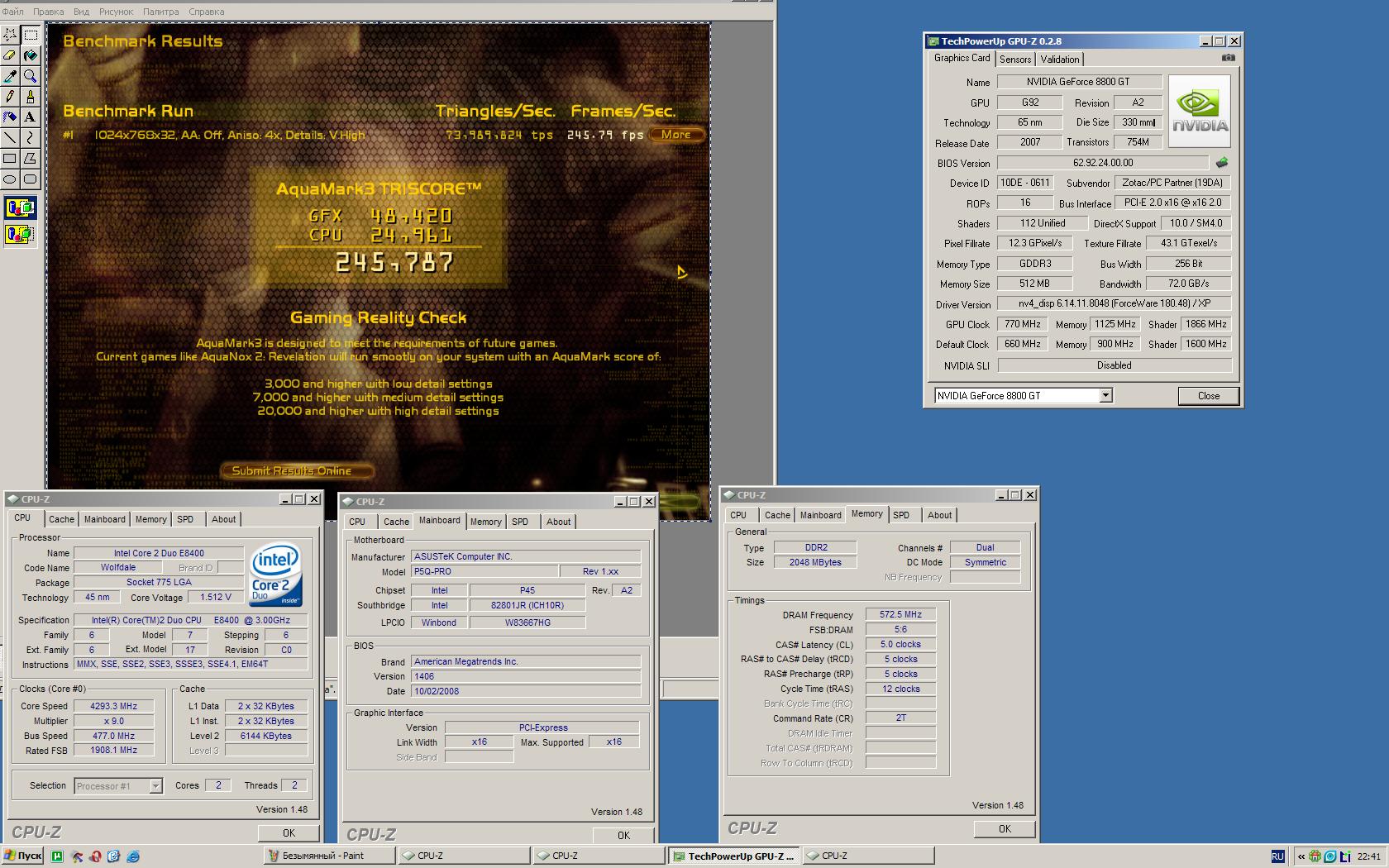
Task: Click the P5Q-PRO motherboard model field
Action: pos(484,571)
